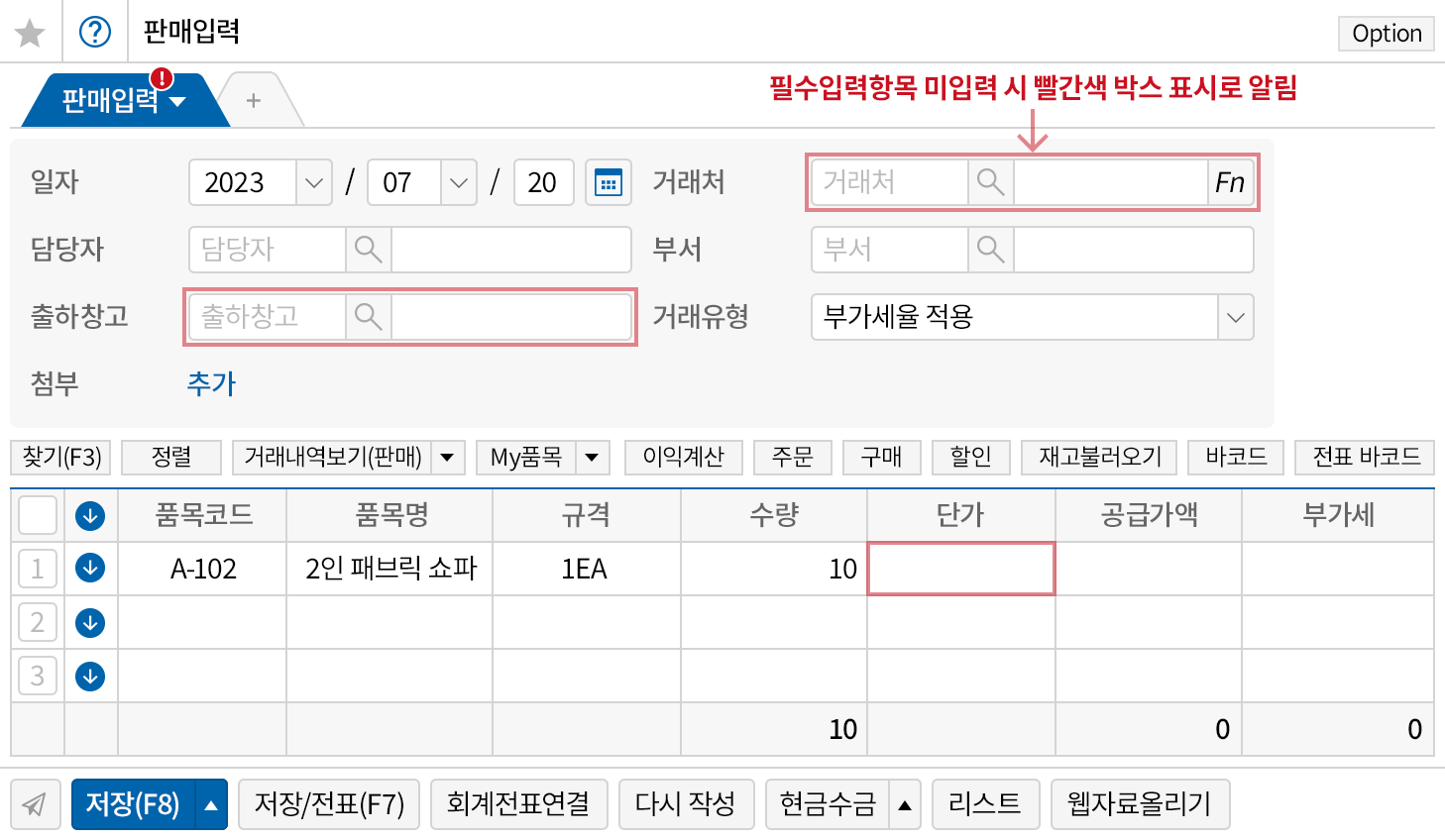Open the 거래유형 부가세율 적용 dropdown
Viewport: 1445px width, 840px height.
click(1235, 317)
